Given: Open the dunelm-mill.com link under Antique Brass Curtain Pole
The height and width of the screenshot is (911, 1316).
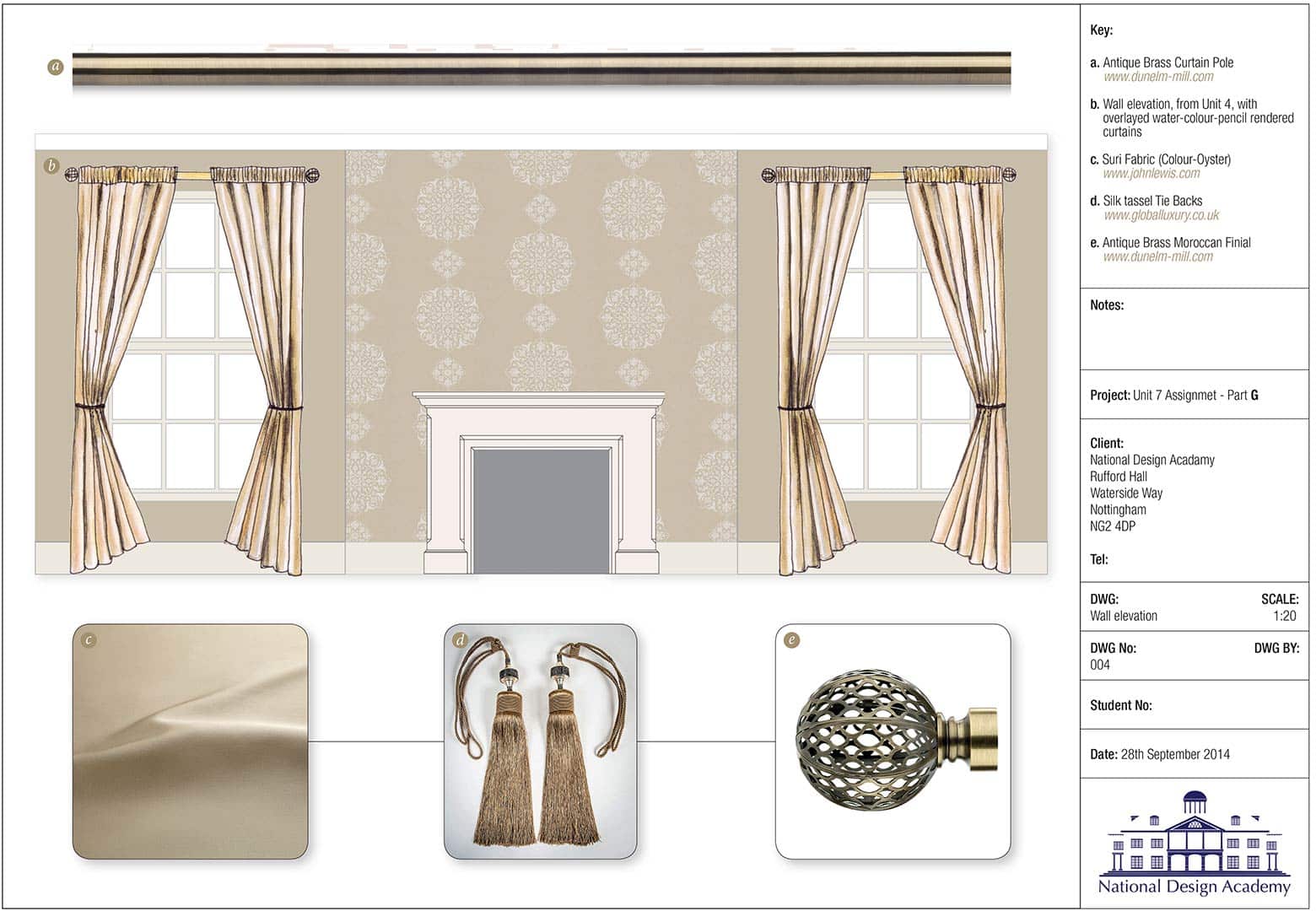Looking at the screenshot, I should point(1158,77).
